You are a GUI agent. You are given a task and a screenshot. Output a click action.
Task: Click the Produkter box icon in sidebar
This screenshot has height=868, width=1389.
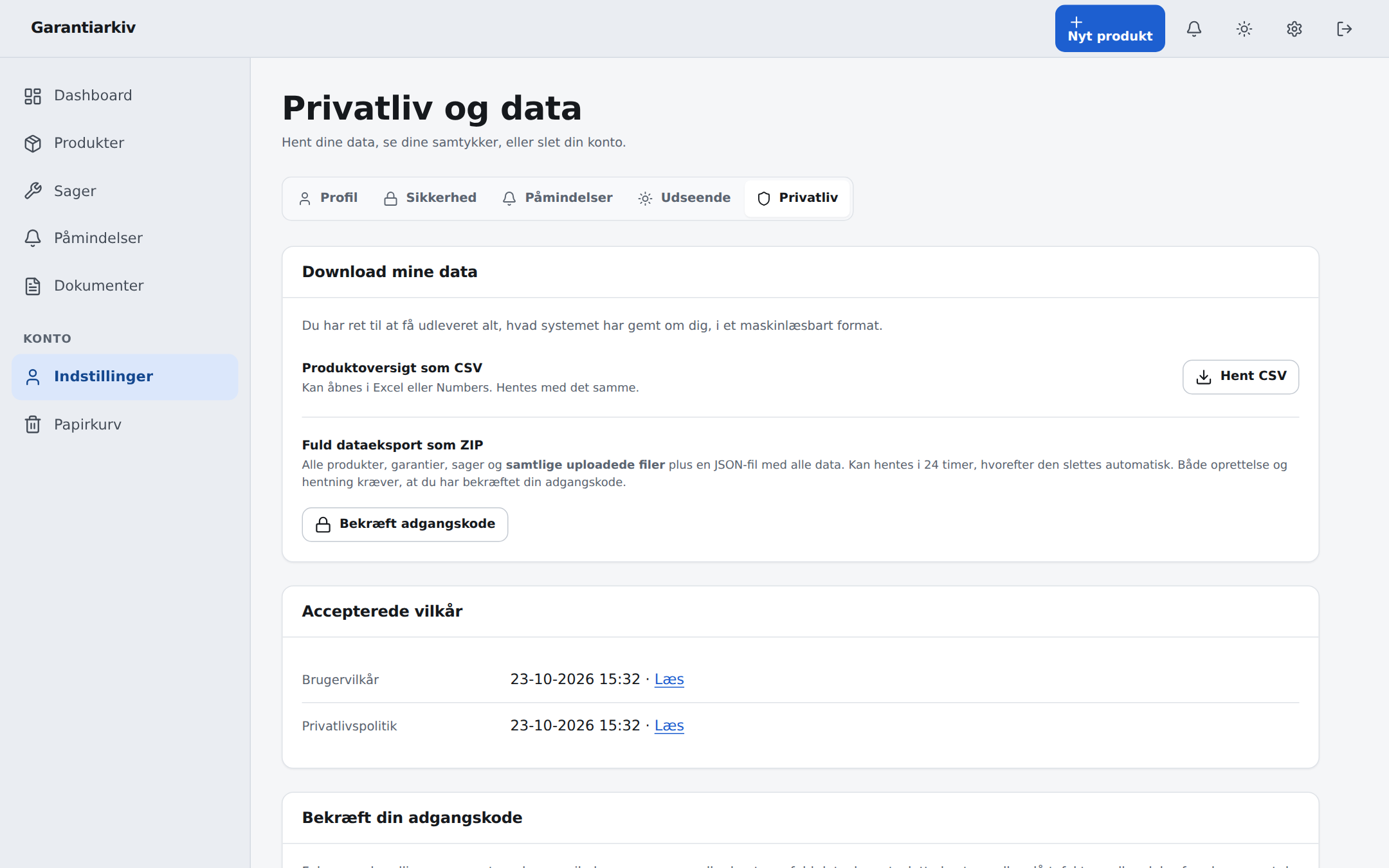coord(33,143)
